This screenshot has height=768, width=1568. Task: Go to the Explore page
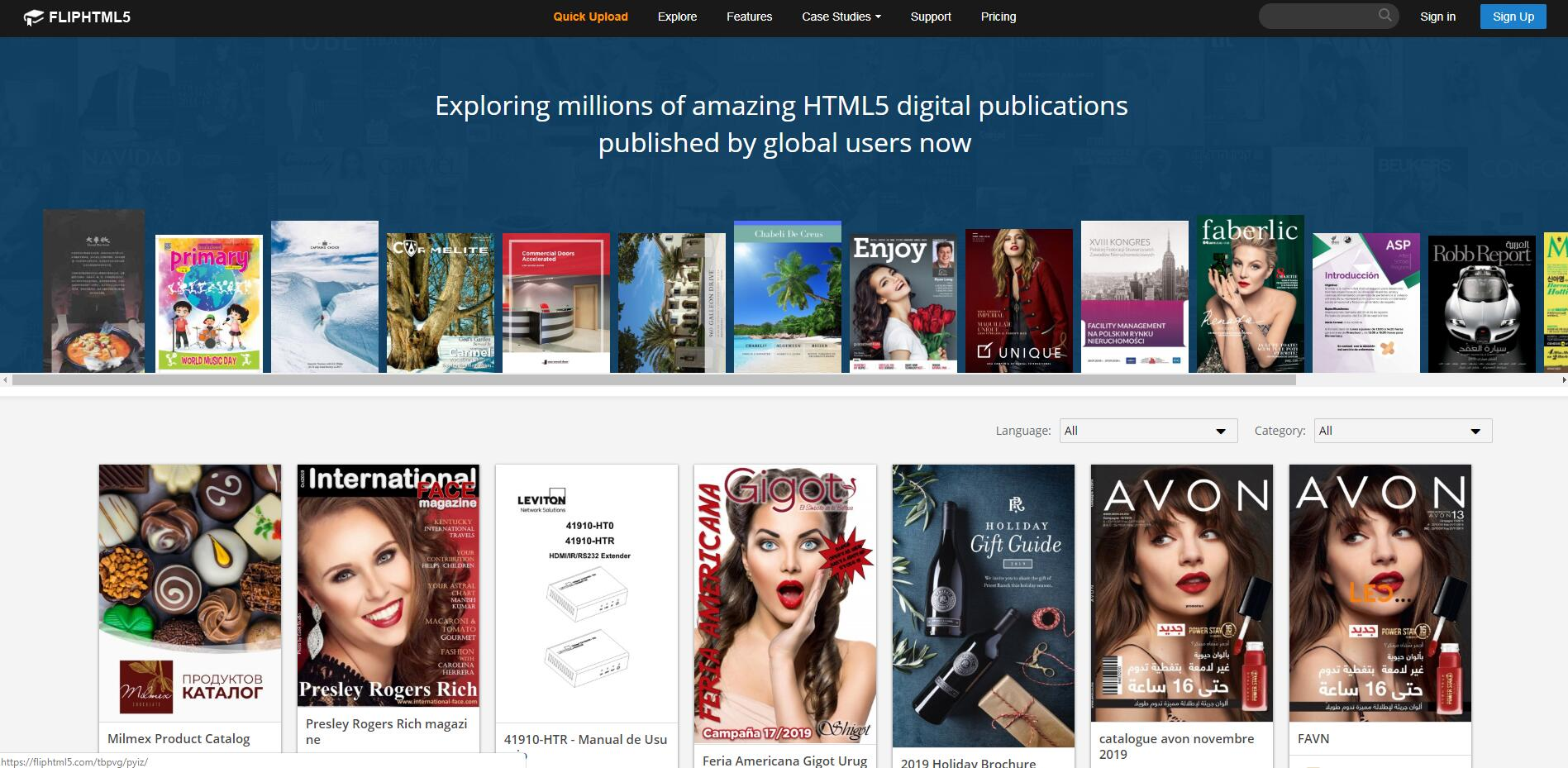pos(677,17)
